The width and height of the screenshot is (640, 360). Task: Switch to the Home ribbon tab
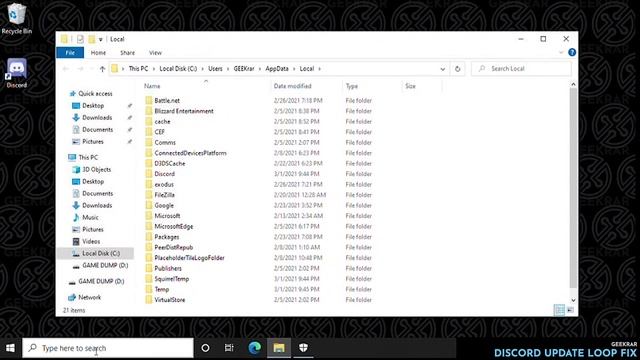[98, 53]
